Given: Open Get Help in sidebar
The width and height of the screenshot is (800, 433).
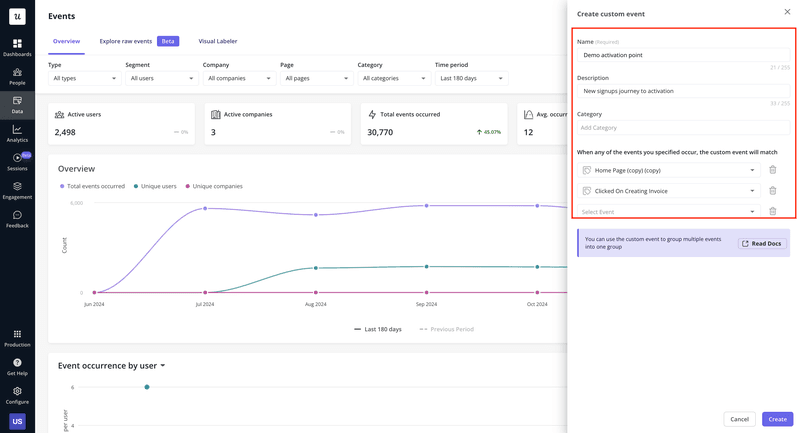Looking at the screenshot, I should 17,367.
